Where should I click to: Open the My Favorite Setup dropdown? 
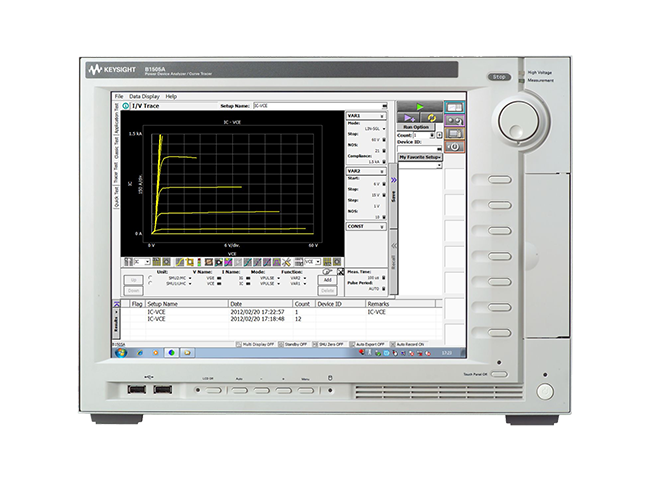420,157
